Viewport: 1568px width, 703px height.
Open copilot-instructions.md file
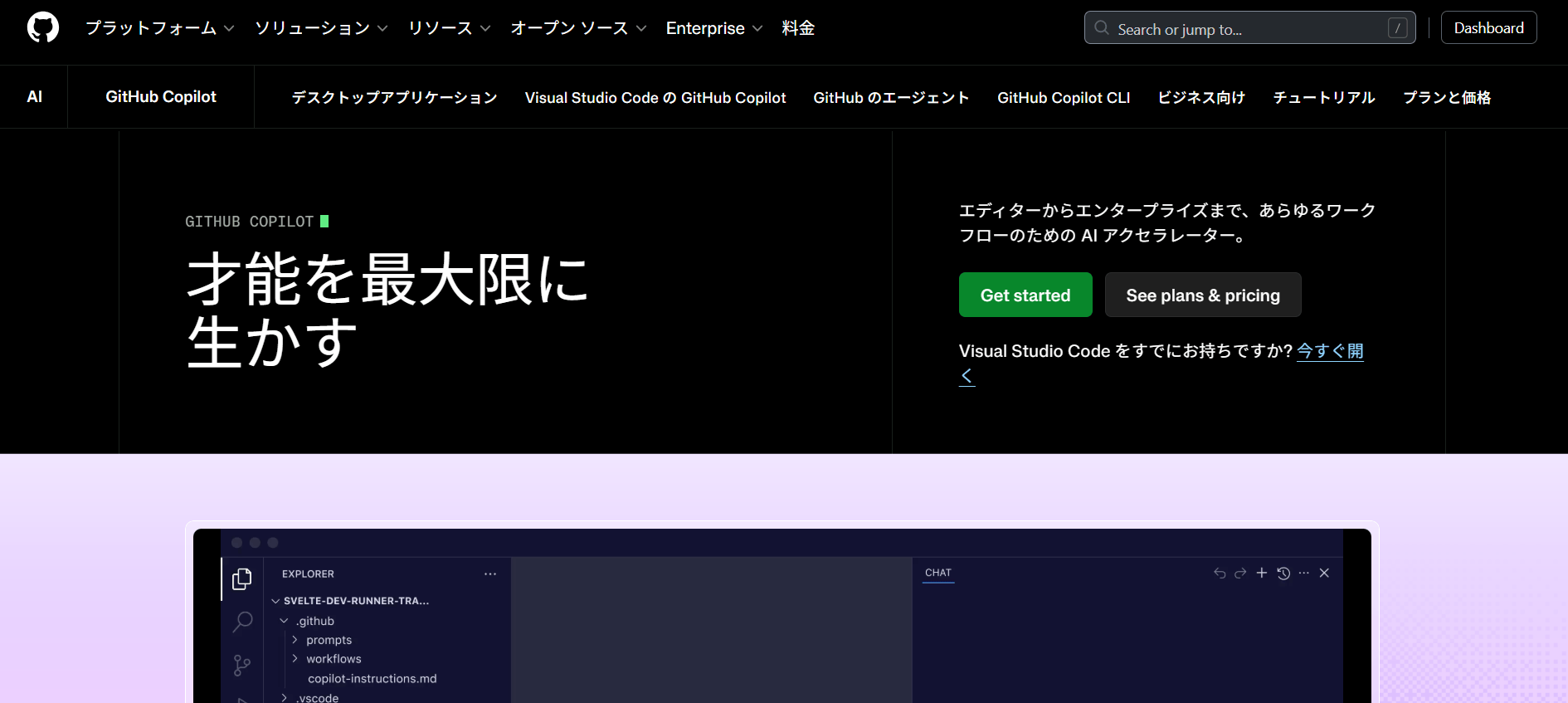[x=372, y=678]
